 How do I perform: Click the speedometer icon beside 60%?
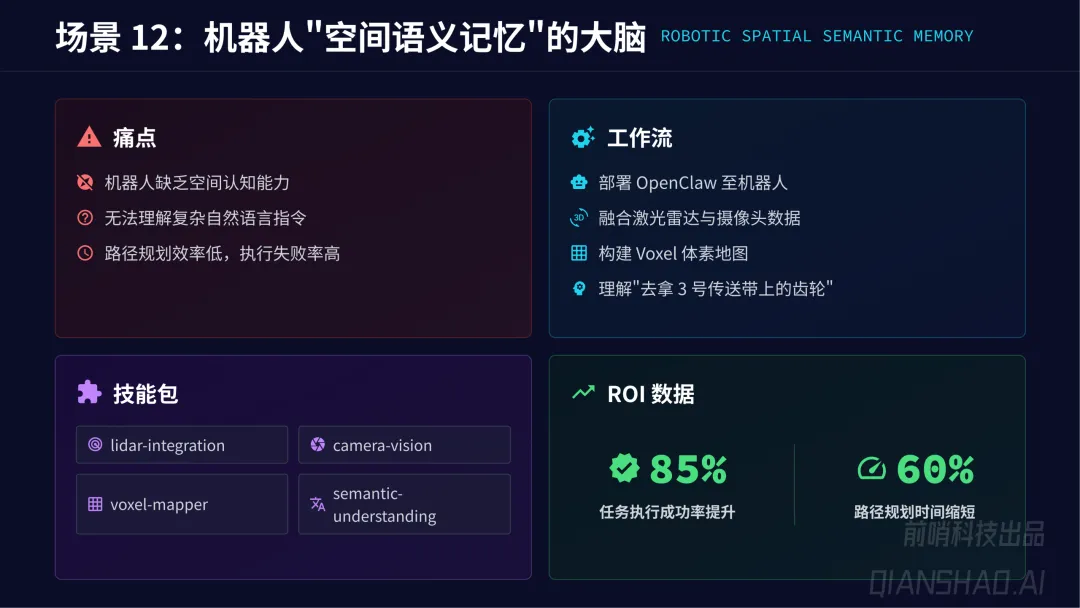click(x=871, y=468)
